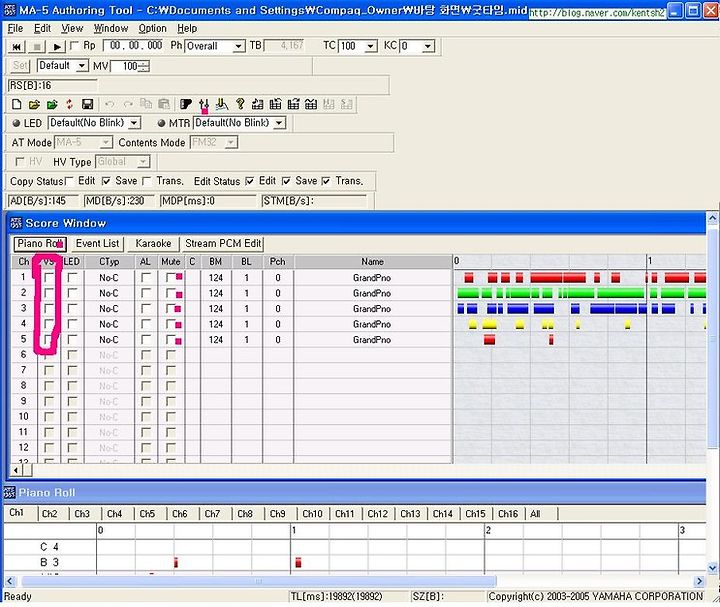Screen dimensions: 720x607
Task: Open the View menu
Action: [73, 28]
